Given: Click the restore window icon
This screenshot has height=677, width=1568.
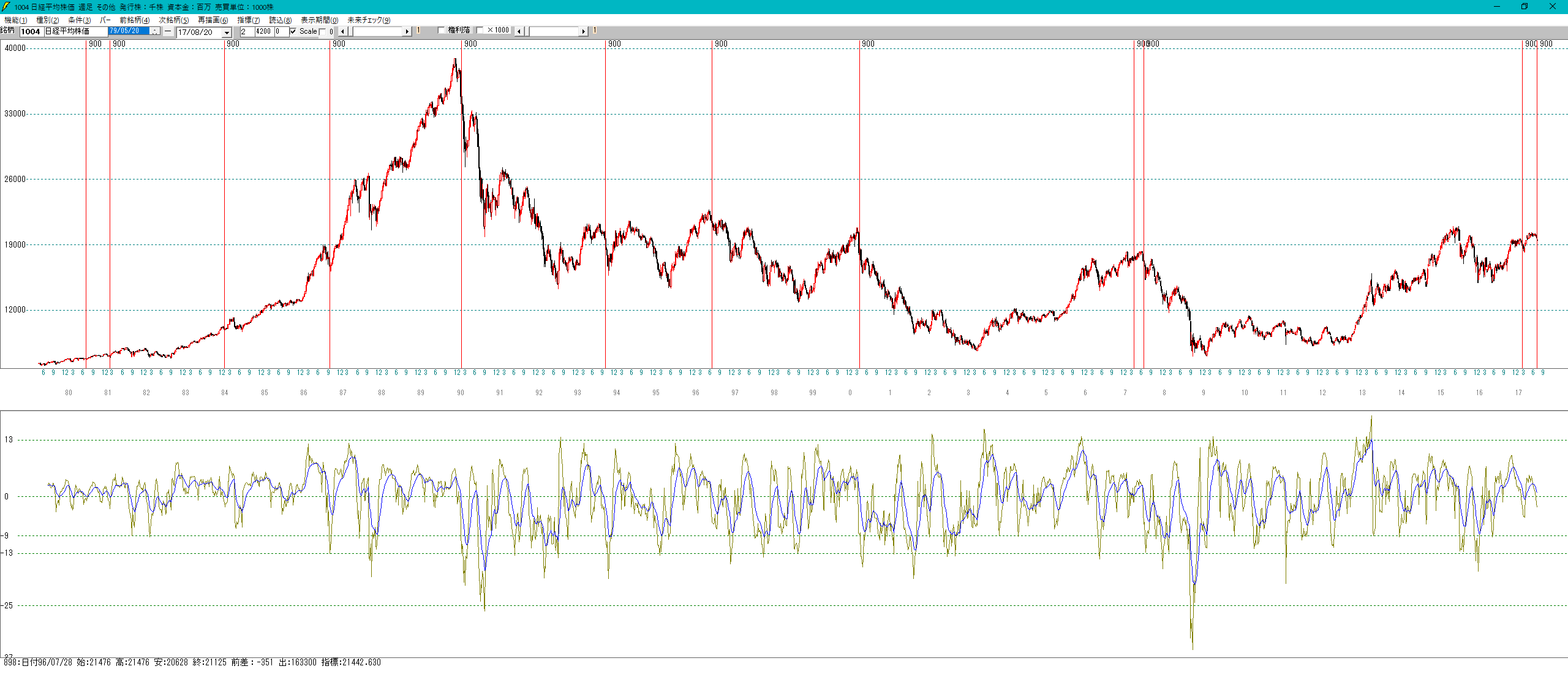Looking at the screenshot, I should (1525, 7).
